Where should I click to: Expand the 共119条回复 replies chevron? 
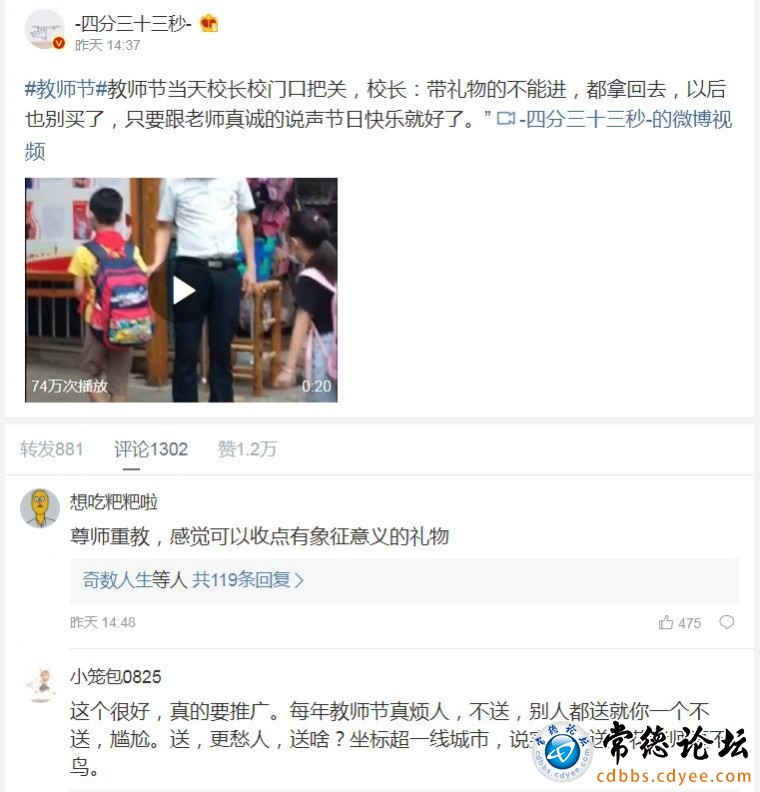pos(299,580)
